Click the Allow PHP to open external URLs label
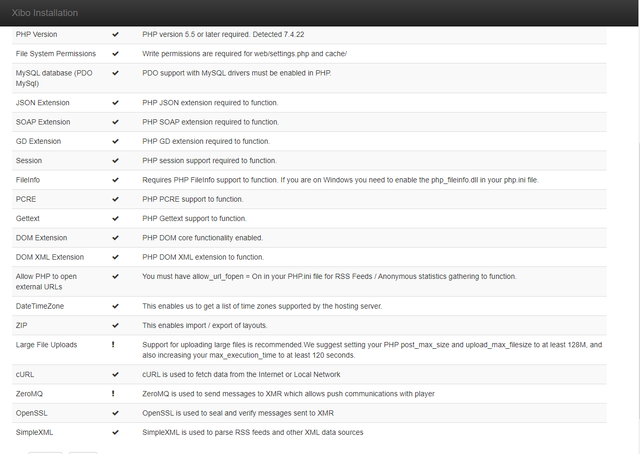This screenshot has height=454, width=640. click(x=46, y=281)
